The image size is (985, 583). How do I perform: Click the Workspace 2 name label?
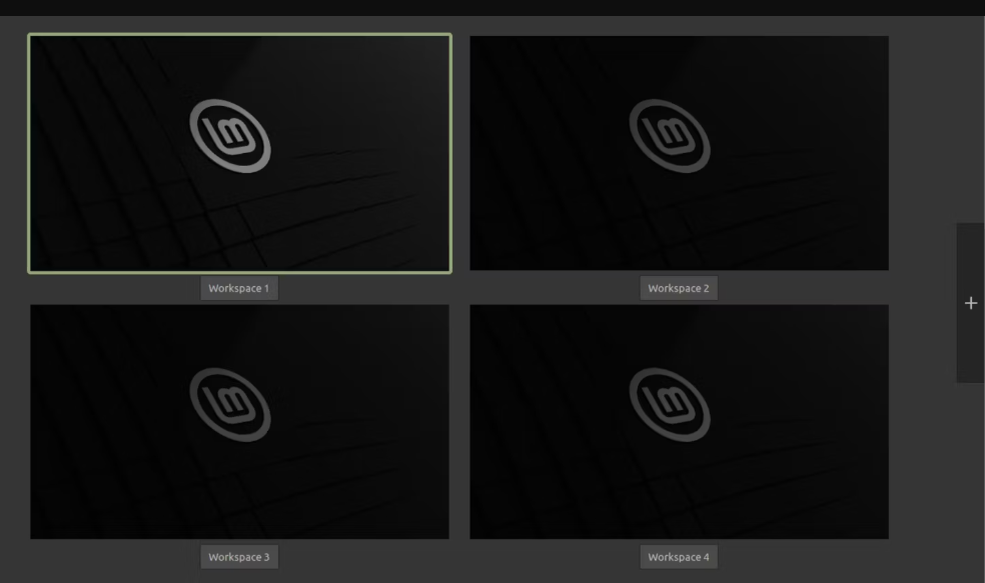pos(678,288)
